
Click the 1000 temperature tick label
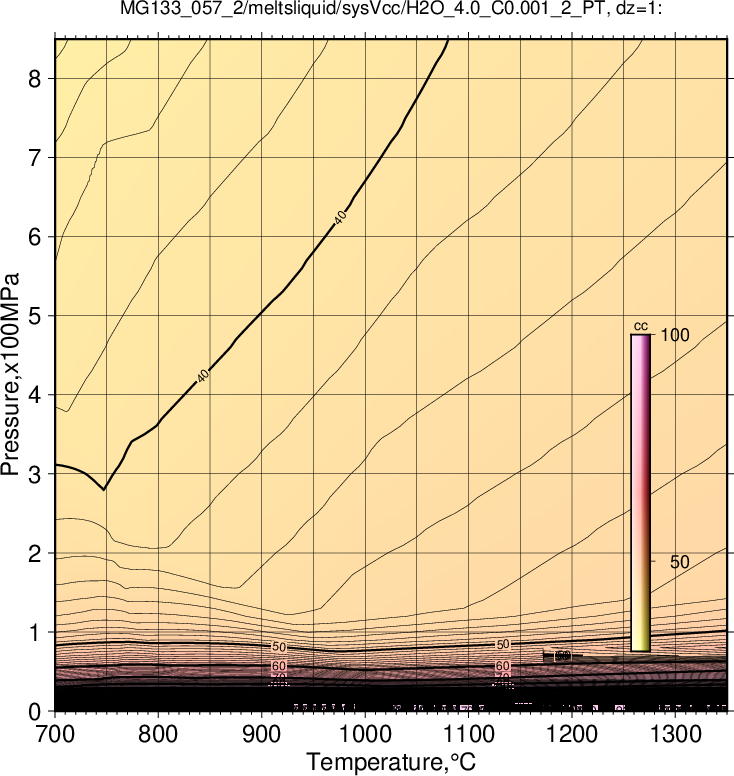[365, 734]
